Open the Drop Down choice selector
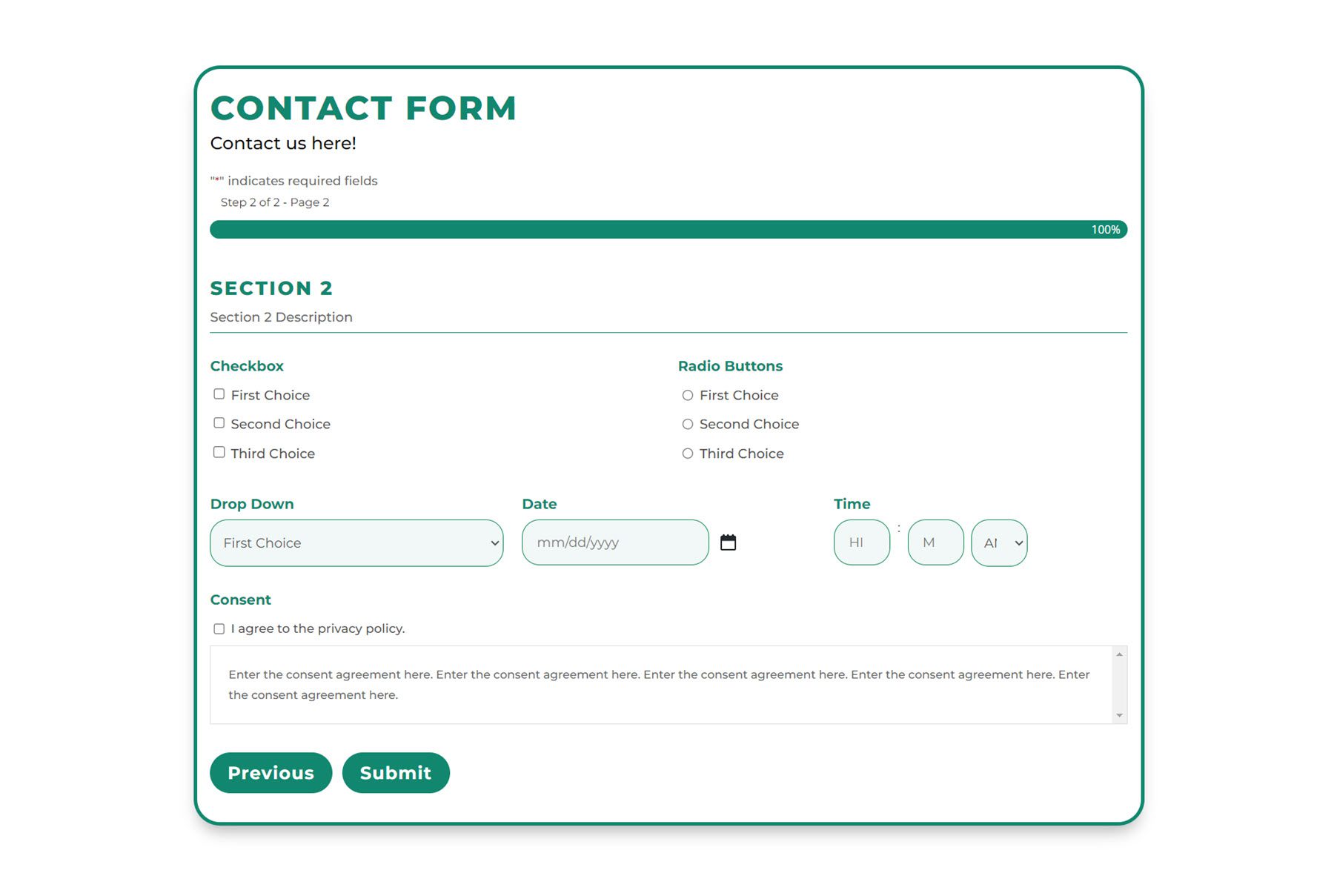 click(x=356, y=542)
